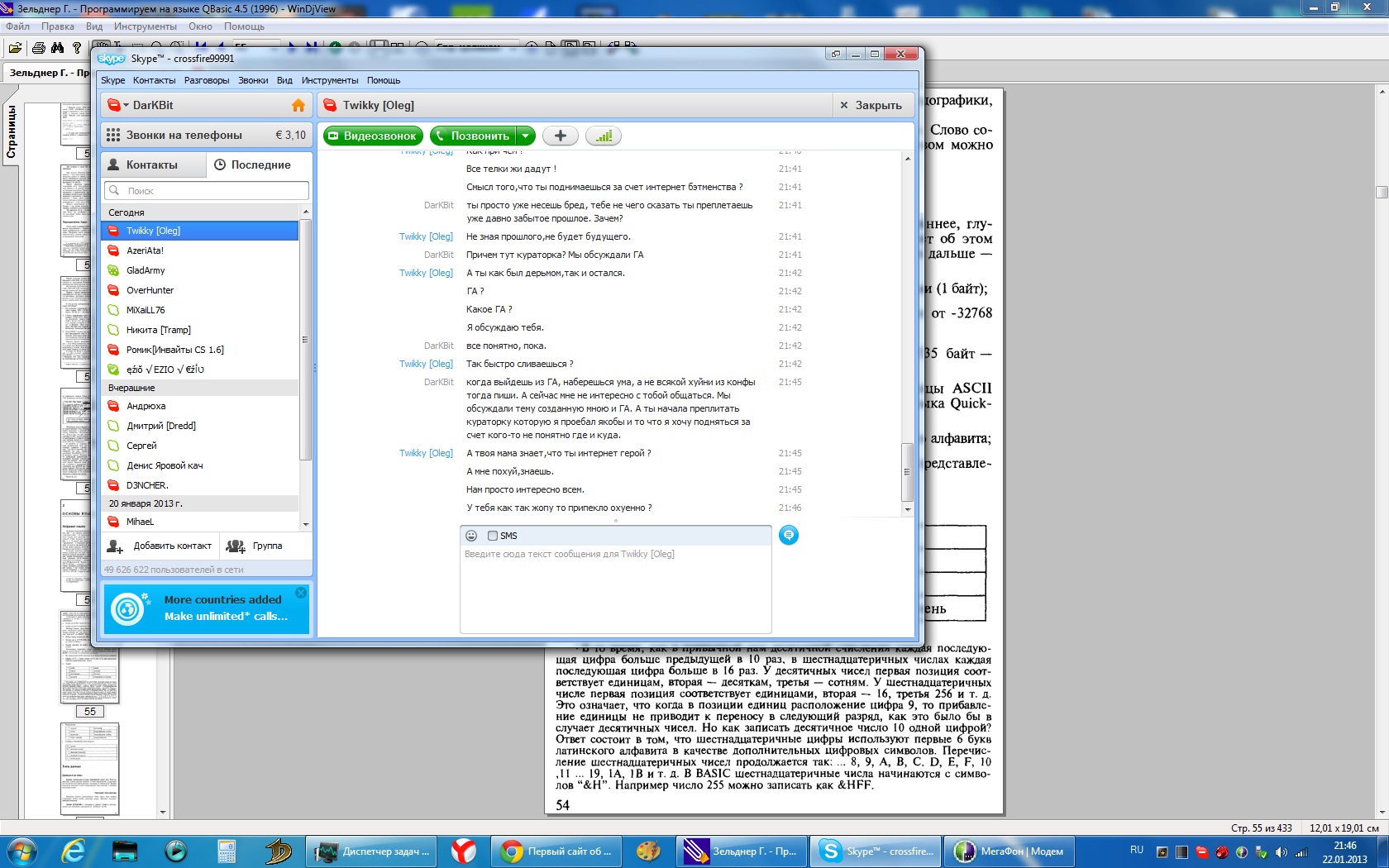
Task: Open page 55 thumbnail in sidebar
Action: point(89,657)
